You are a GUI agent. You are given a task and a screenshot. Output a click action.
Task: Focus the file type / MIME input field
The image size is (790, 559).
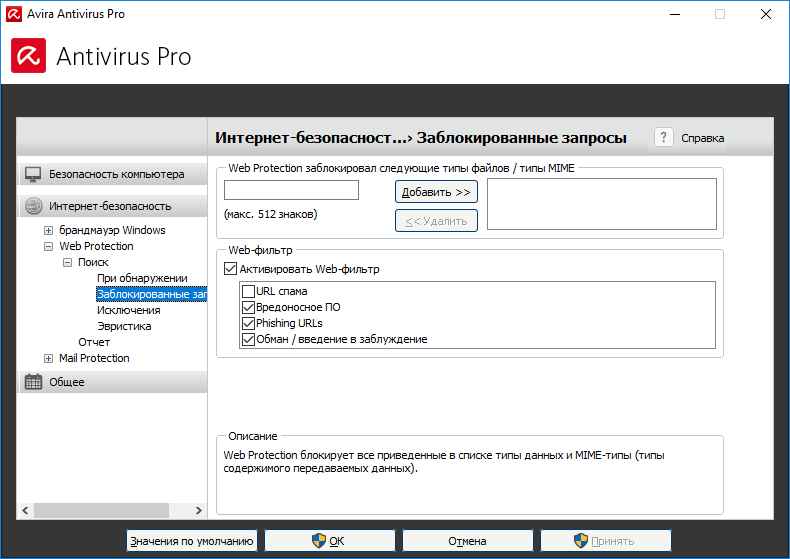(291, 190)
